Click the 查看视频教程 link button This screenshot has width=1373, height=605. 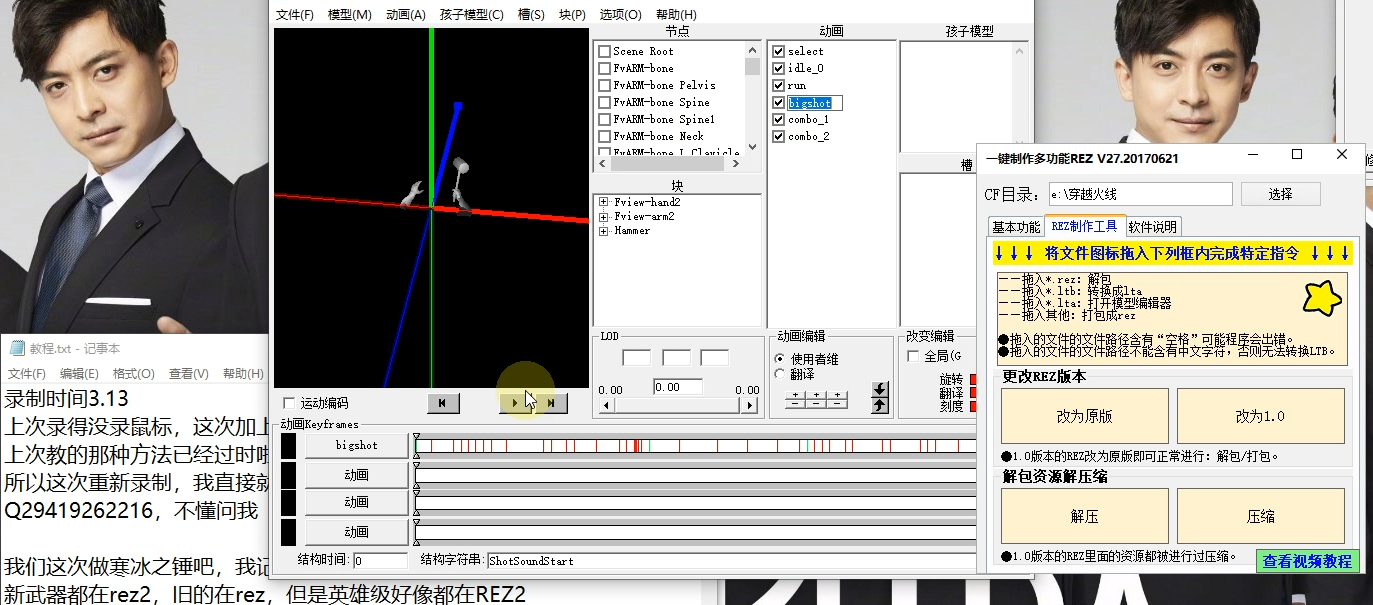(1307, 561)
